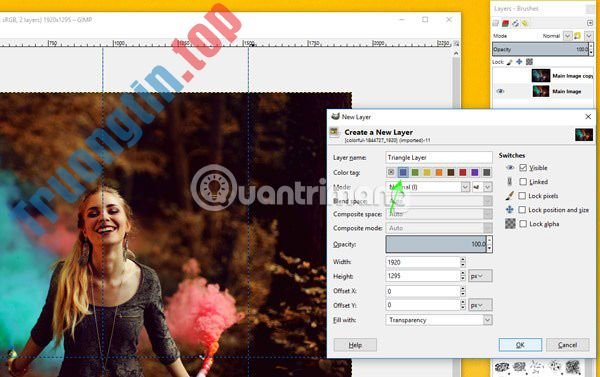Screen dimensions: 600x377
Task: Click the New Layer opacity spinner arrows
Action: [489, 244]
